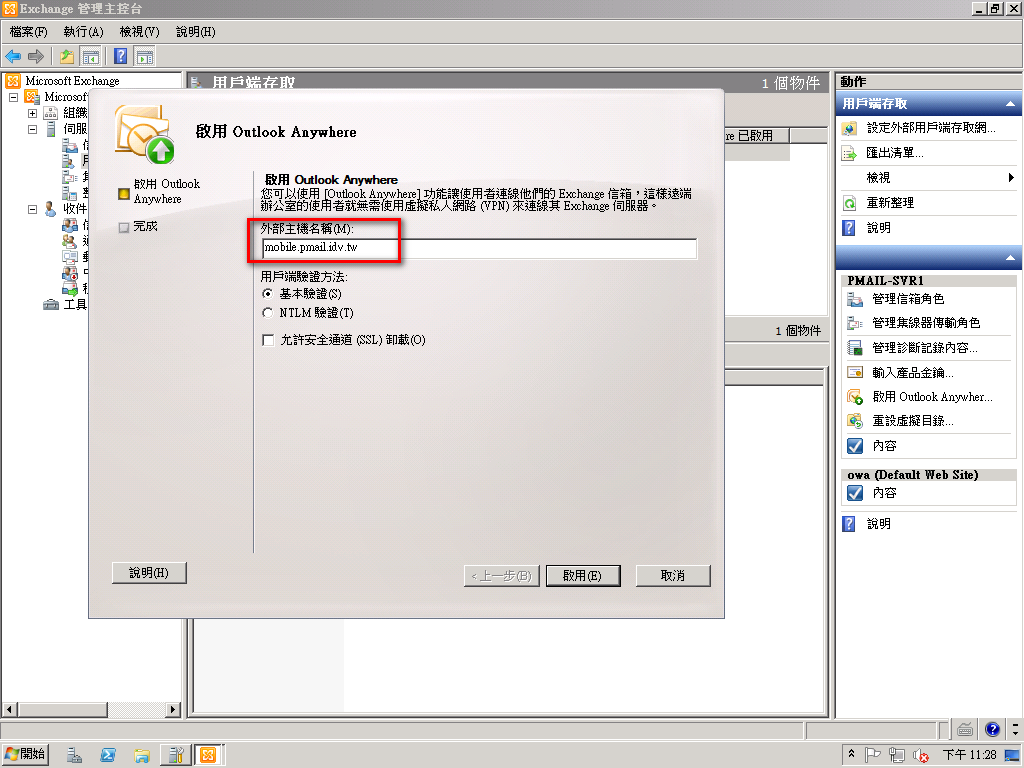
Task: Click the Action Center flag tray icon
Action: point(873,756)
